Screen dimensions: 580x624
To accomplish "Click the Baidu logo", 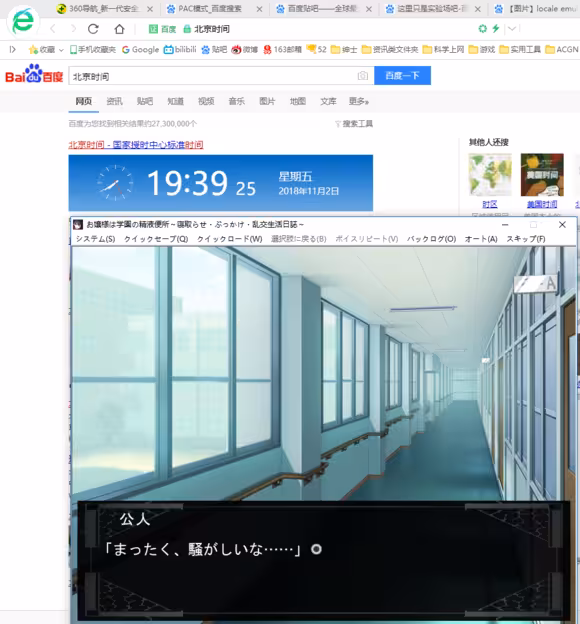I will click(34, 74).
